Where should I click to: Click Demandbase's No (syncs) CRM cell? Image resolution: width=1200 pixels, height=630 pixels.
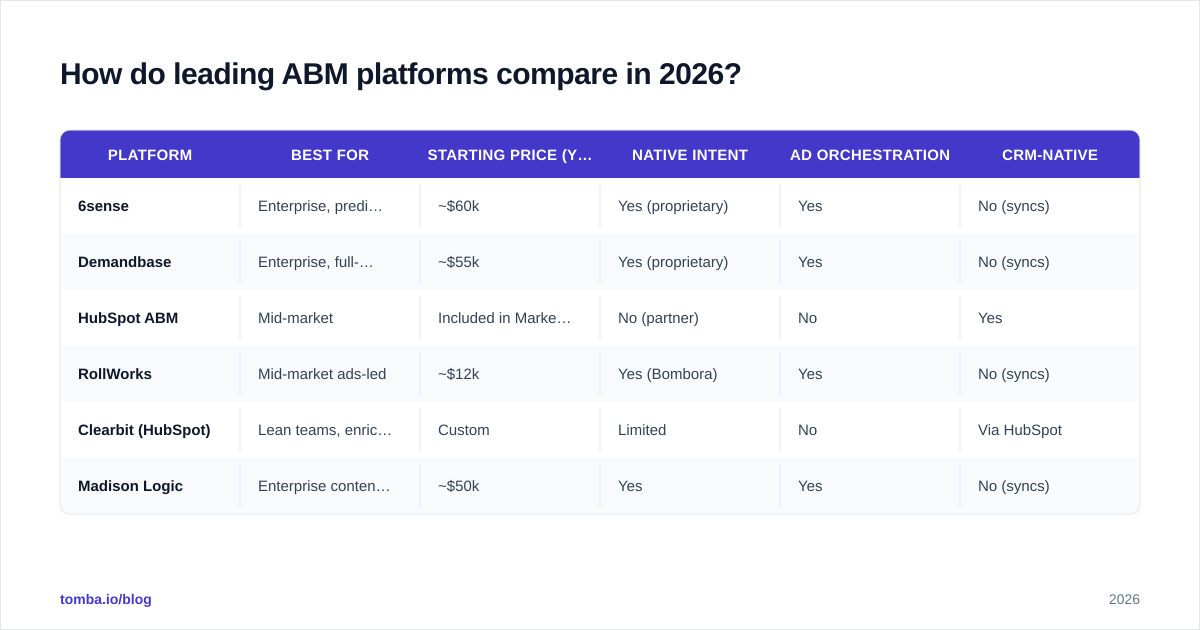pos(1050,262)
